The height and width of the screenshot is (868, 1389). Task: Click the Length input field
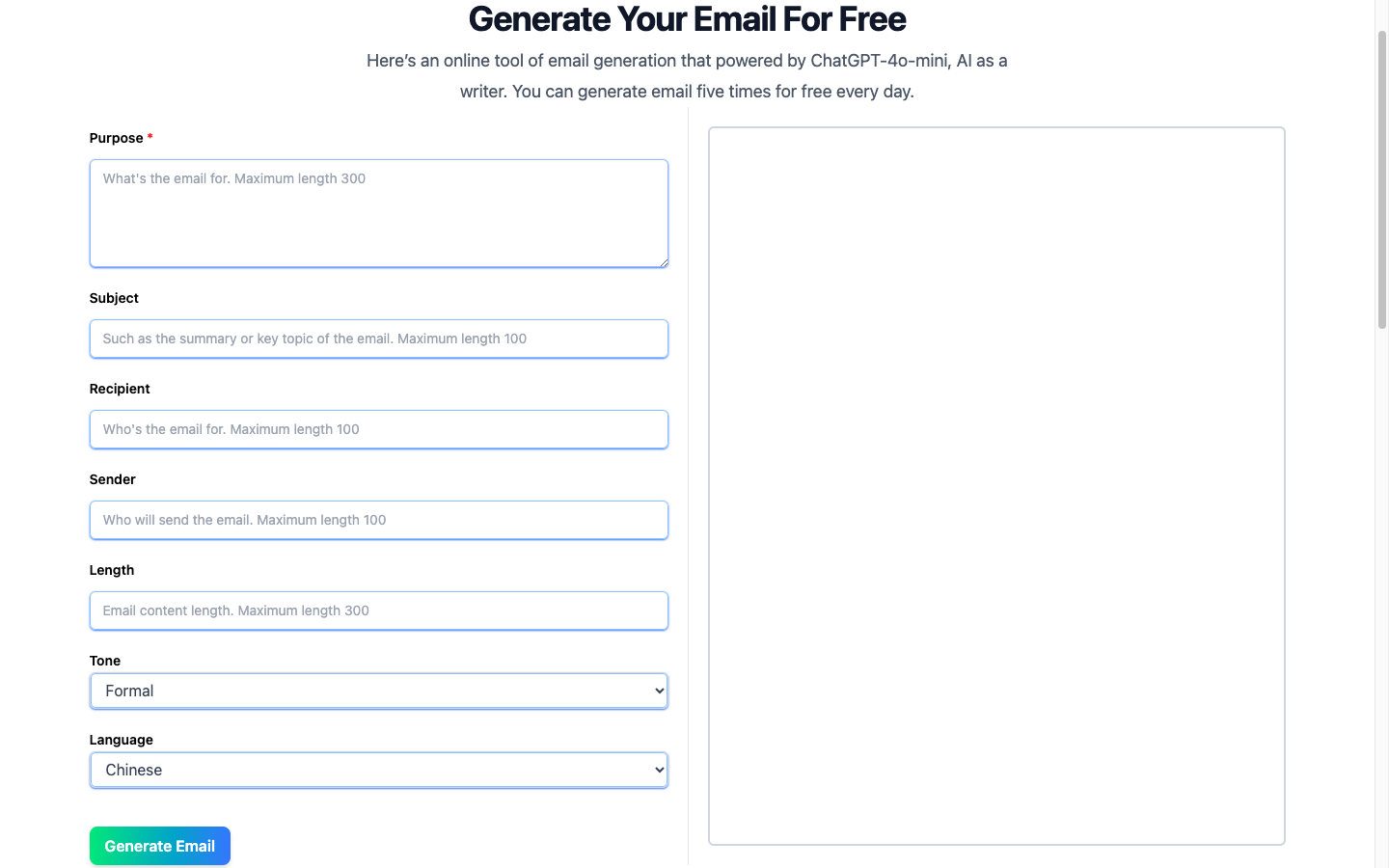coord(378,610)
